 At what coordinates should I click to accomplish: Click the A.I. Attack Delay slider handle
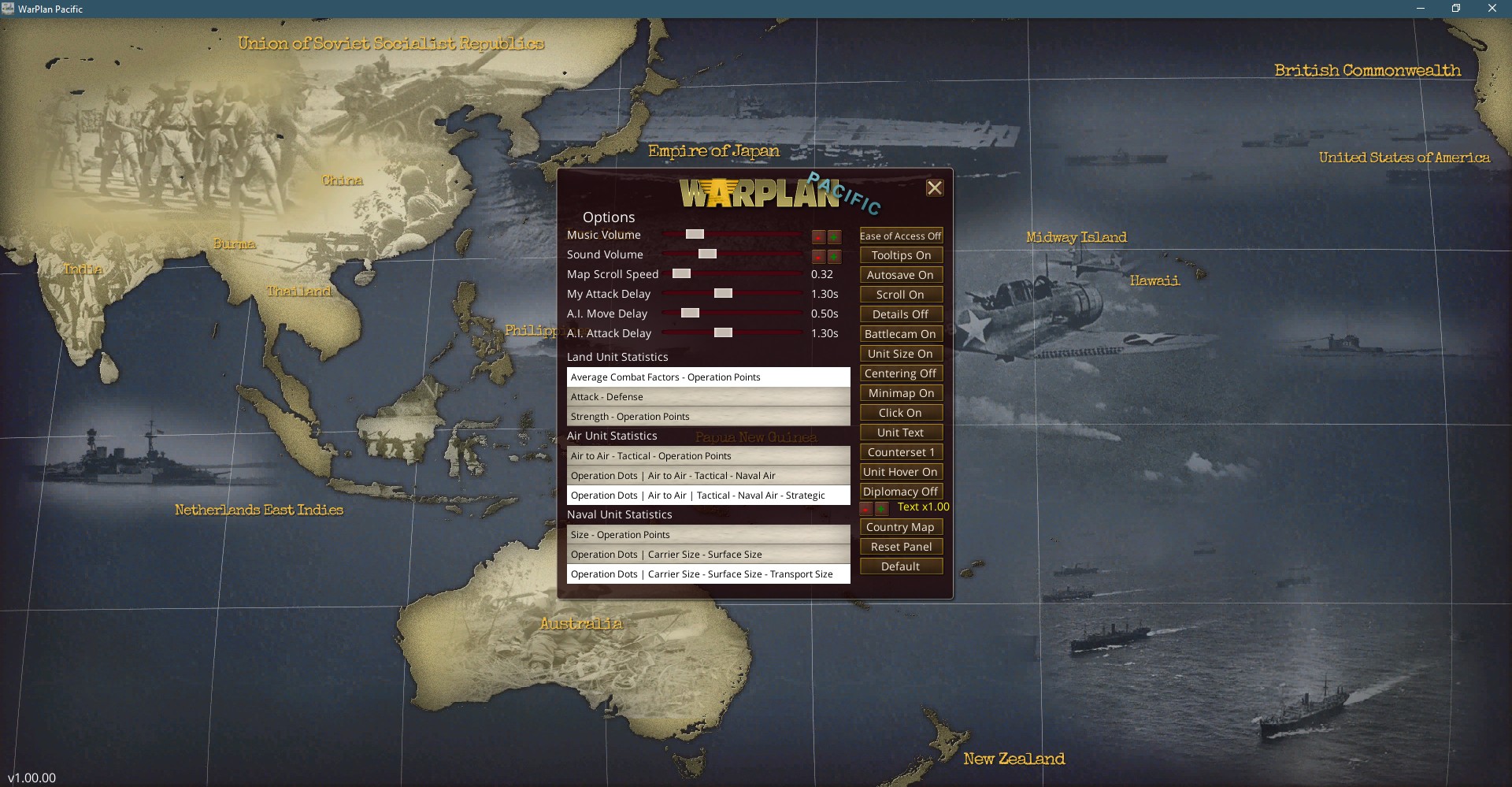coord(723,332)
